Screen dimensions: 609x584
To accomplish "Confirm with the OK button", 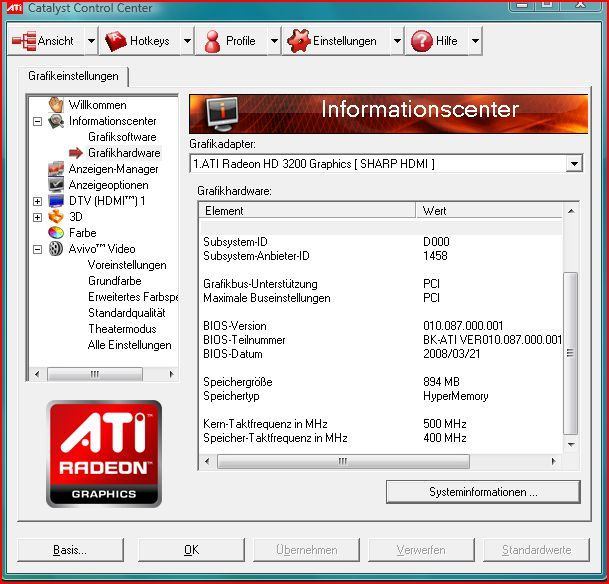I will click(x=191, y=550).
